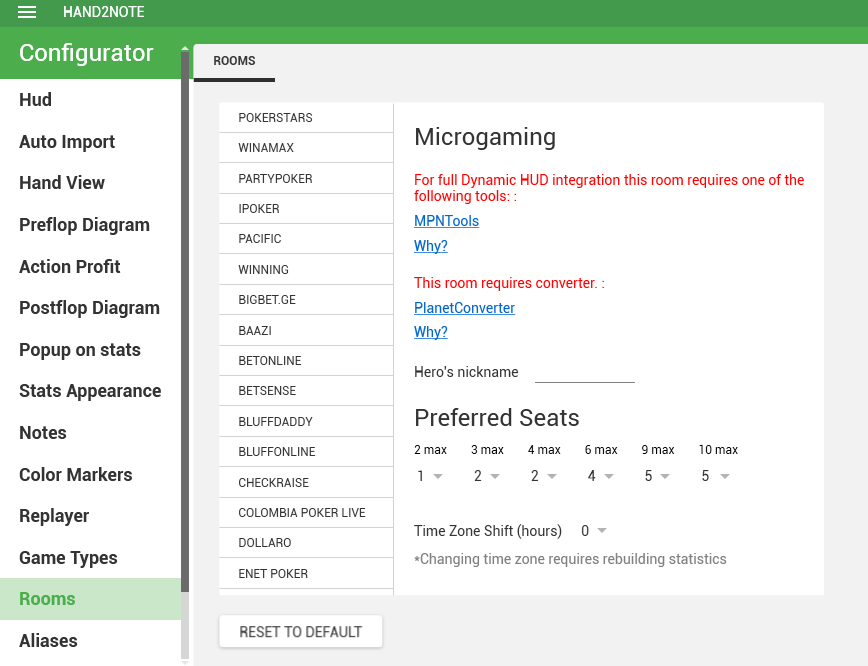Open the 3 max seat dropdown

coord(487,476)
